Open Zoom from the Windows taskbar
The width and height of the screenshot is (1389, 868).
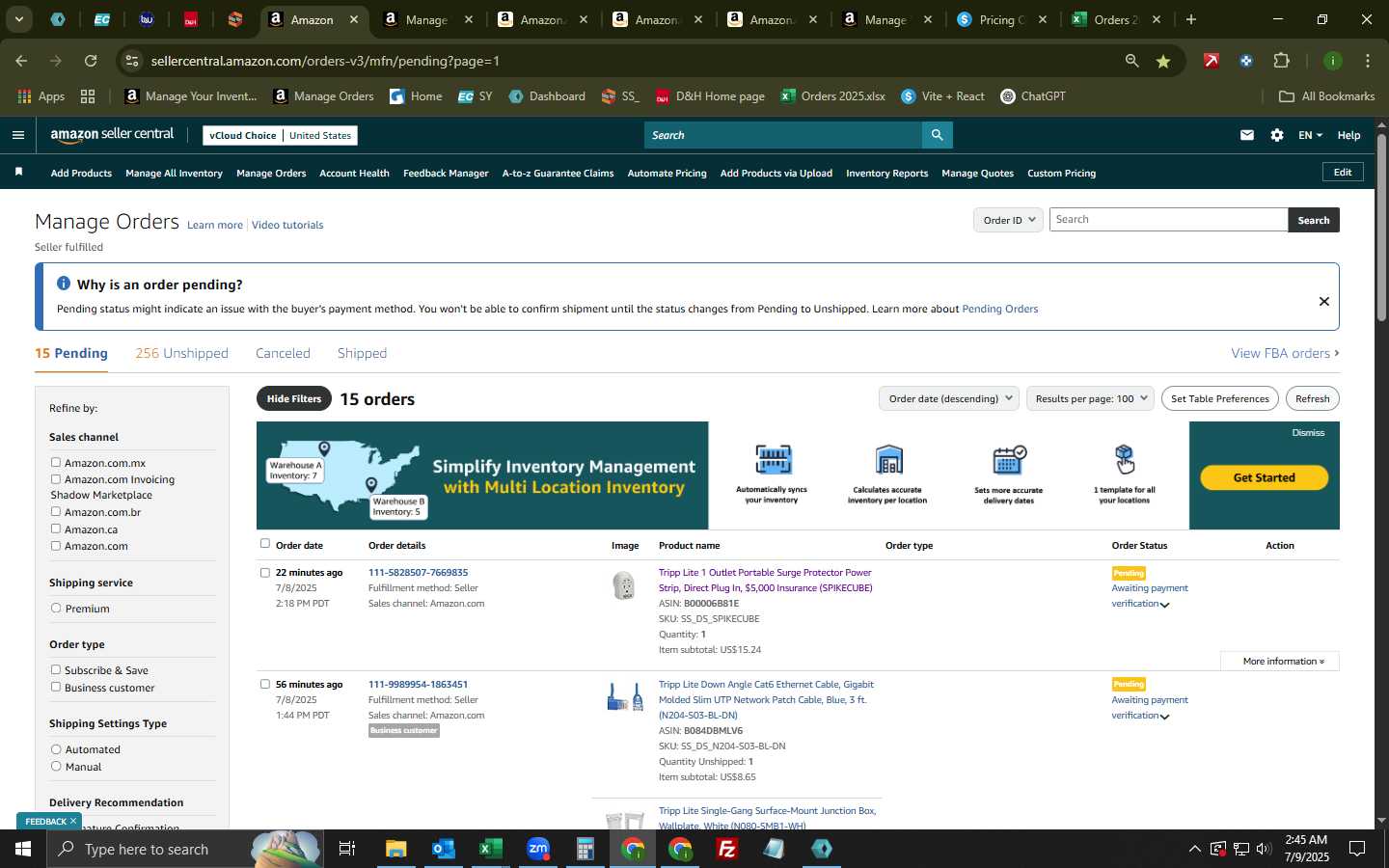point(538,849)
